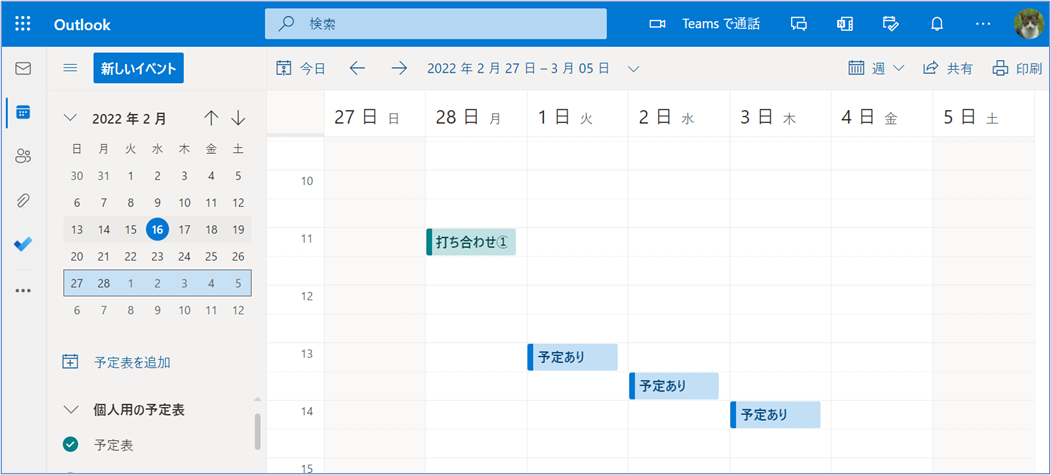Open the date range dropdown chevron
This screenshot has height=475, width=1051.
(x=633, y=68)
